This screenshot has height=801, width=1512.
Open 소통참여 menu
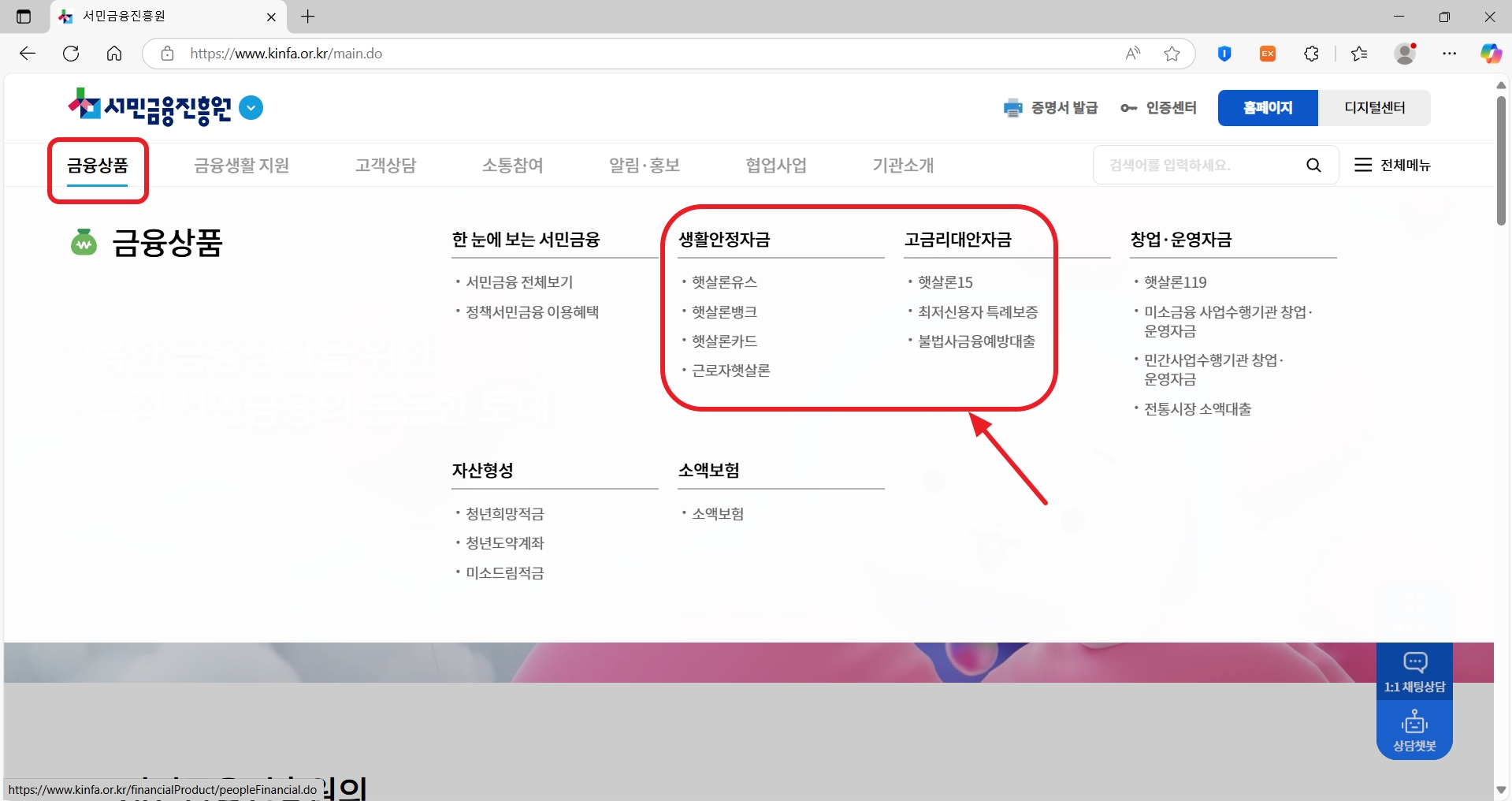pos(513,166)
